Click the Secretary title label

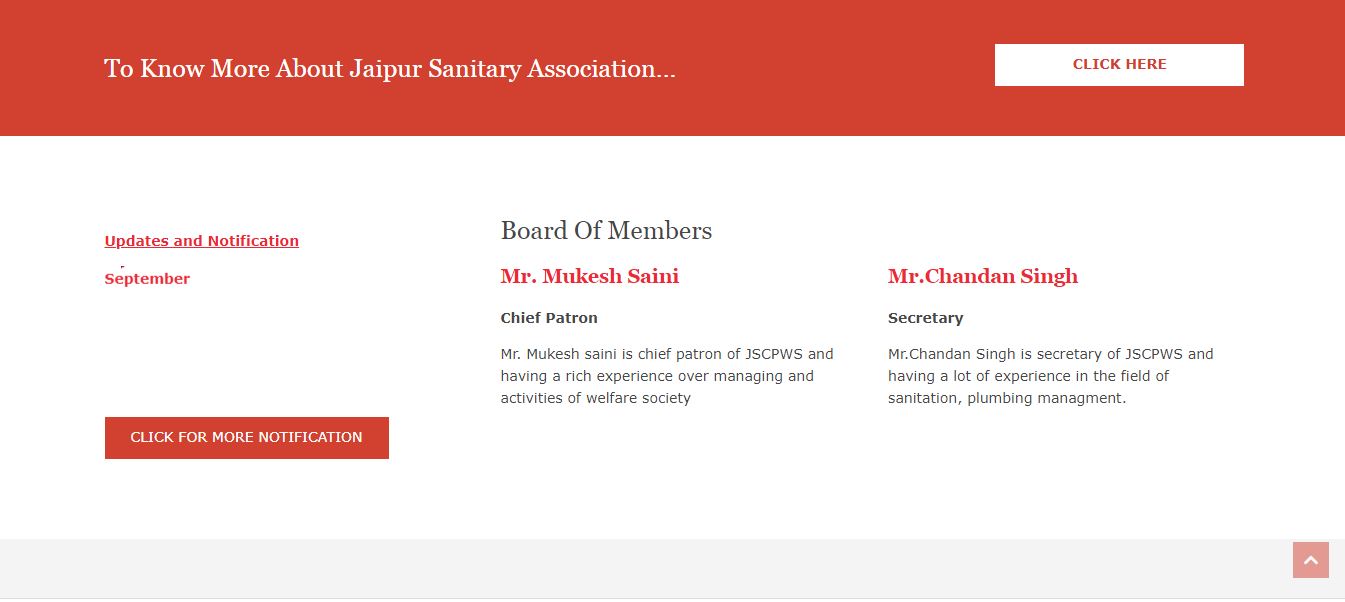click(x=925, y=318)
